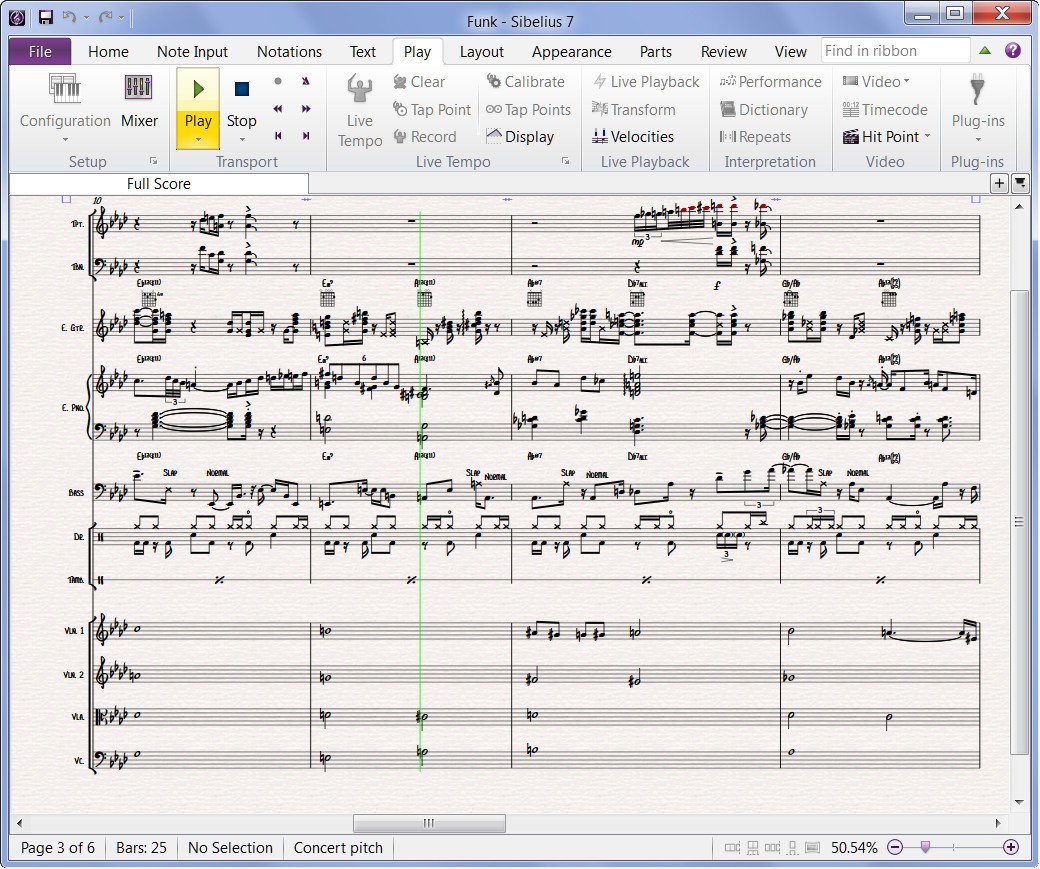The image size is (1040, 869).
Task: Switch to the Home tab
Action: tap(108, 52)
